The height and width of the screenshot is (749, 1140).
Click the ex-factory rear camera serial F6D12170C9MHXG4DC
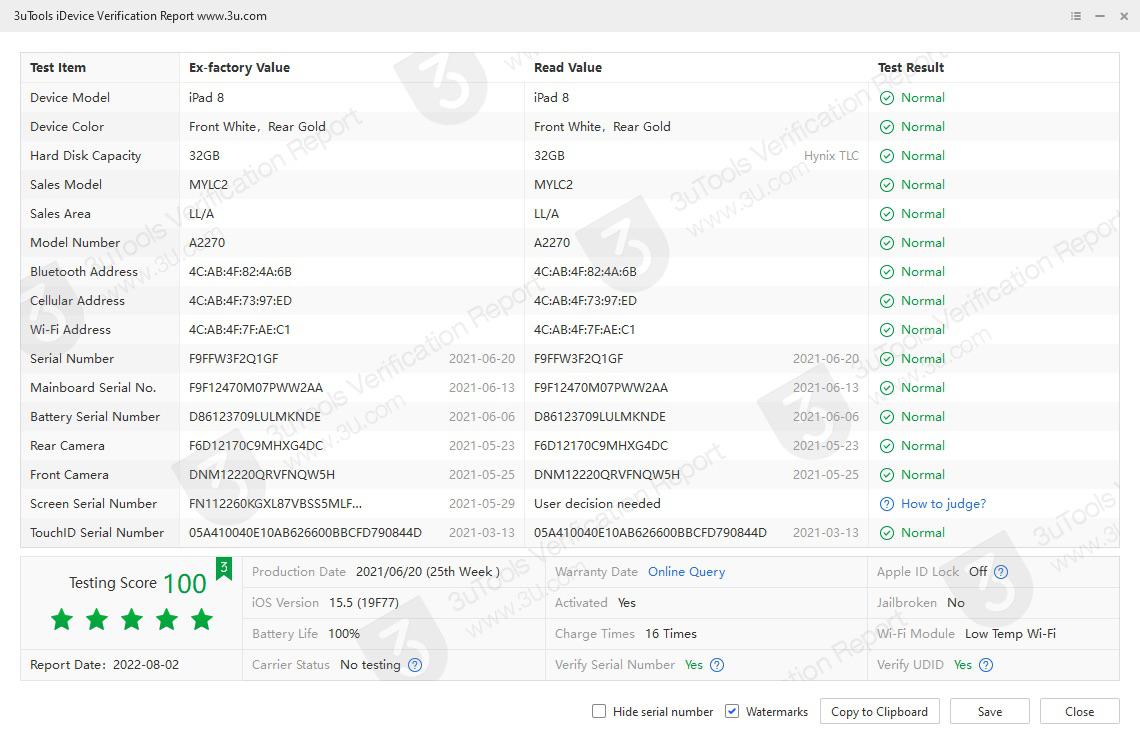(x=256, y=446)
